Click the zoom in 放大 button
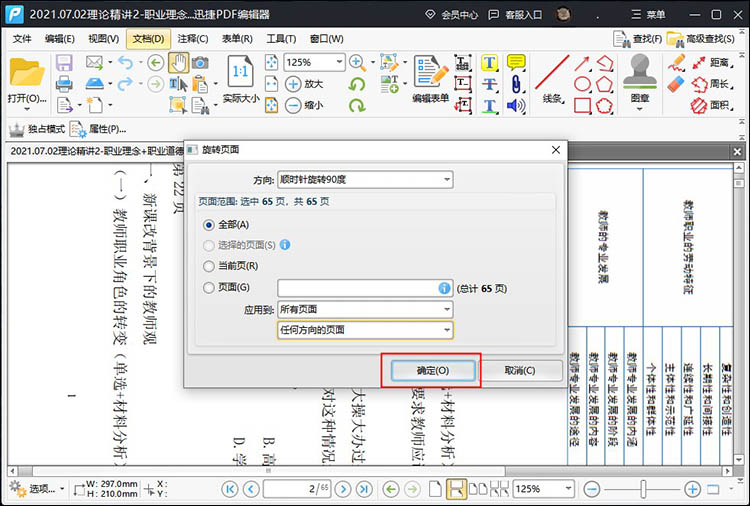Image resolution: width=750 pixels, height=506 pixels. 305,84
